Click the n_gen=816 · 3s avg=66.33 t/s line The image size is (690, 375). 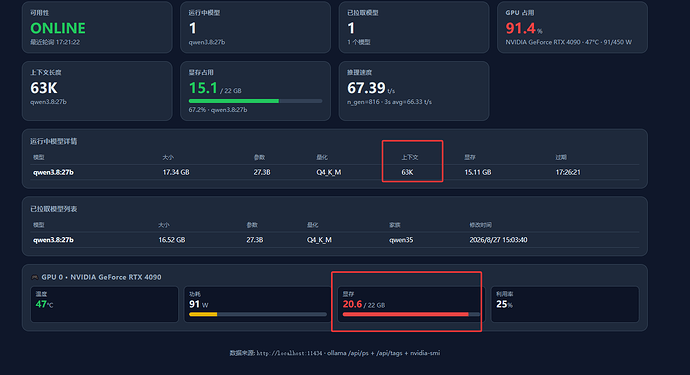[x=389, y=102]
